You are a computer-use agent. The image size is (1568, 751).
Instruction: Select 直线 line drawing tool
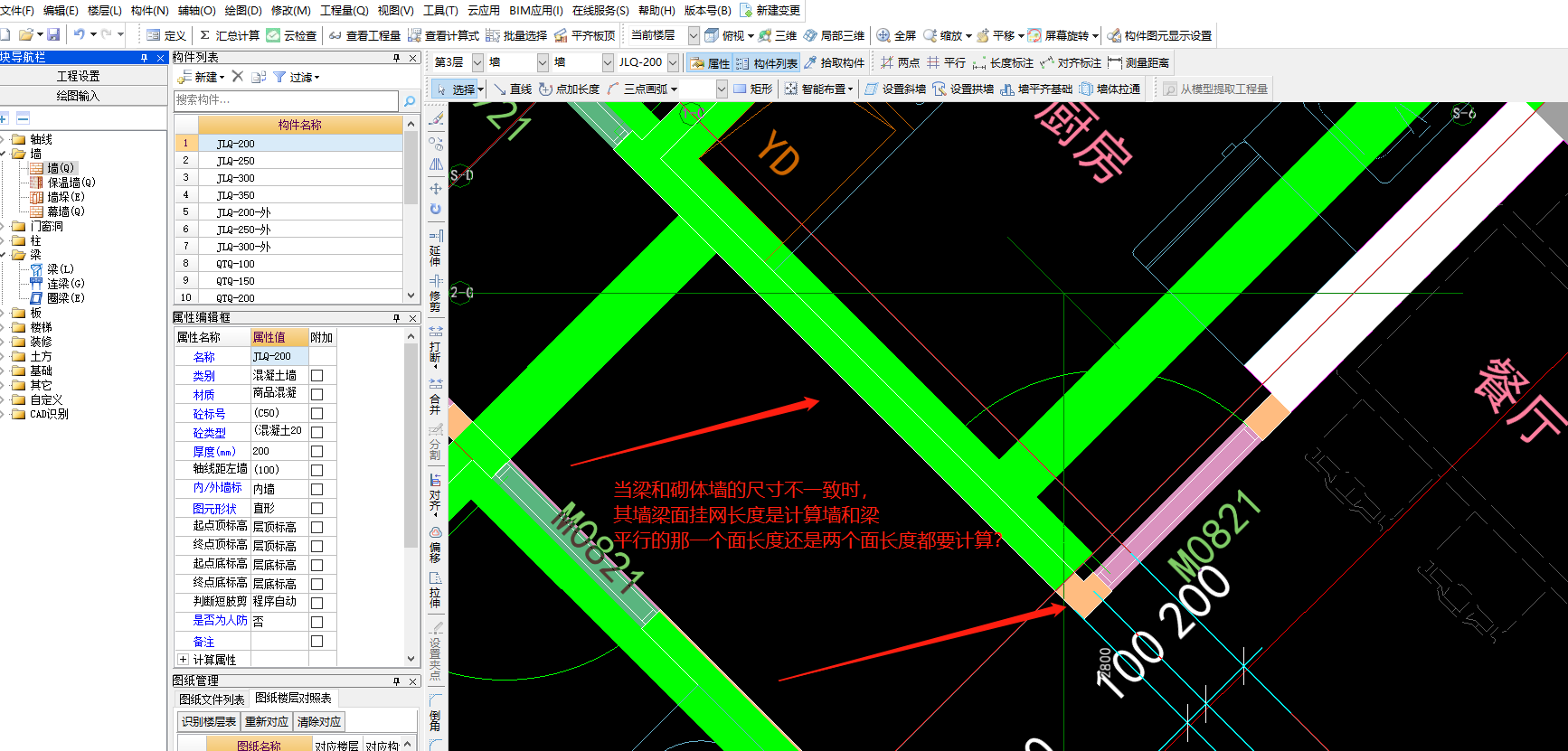coord(513,89)
